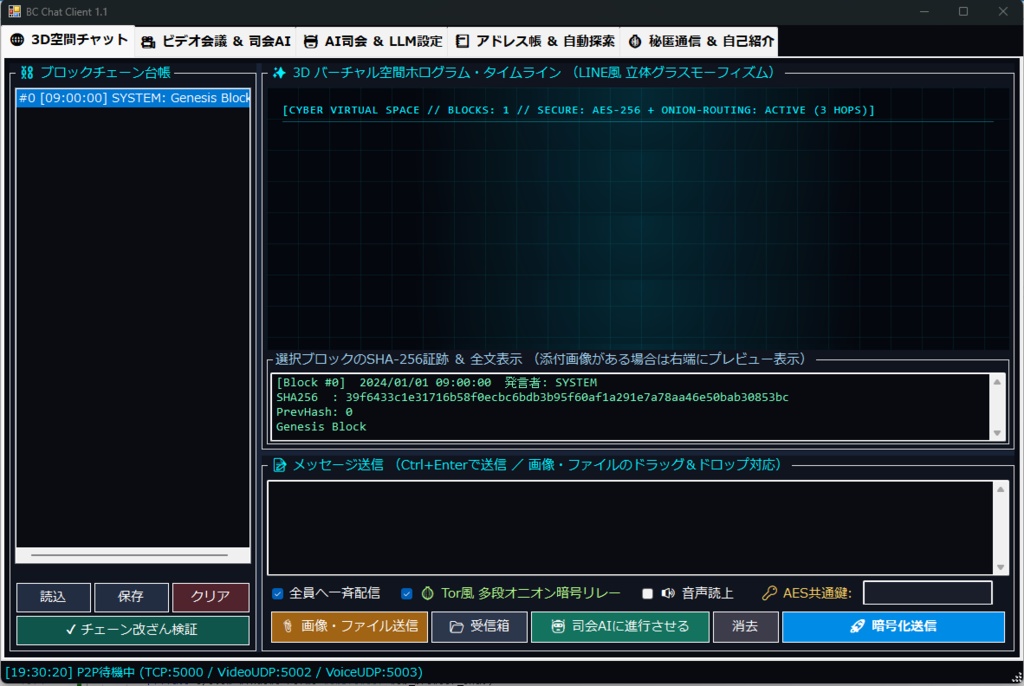Screen dimensions: 1024x686
Task: Click the P2P待機中 status bar text
Action: tap(214, 672)
